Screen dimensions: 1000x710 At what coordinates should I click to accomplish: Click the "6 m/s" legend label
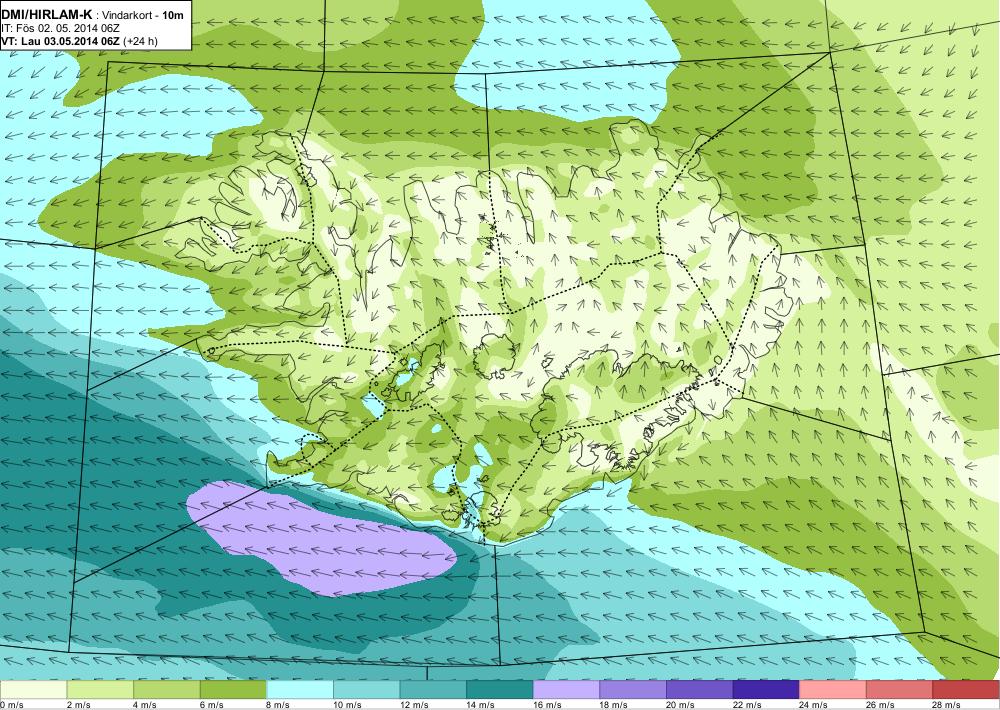(212, 705)
